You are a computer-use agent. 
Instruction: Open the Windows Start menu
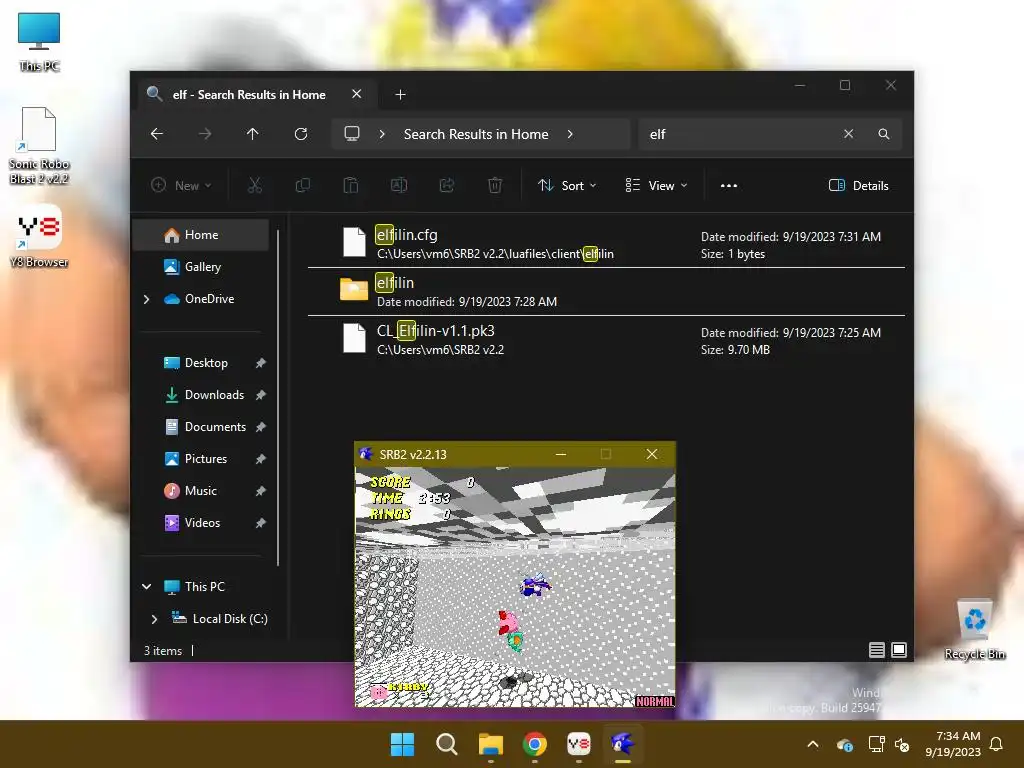click(402, 744)
